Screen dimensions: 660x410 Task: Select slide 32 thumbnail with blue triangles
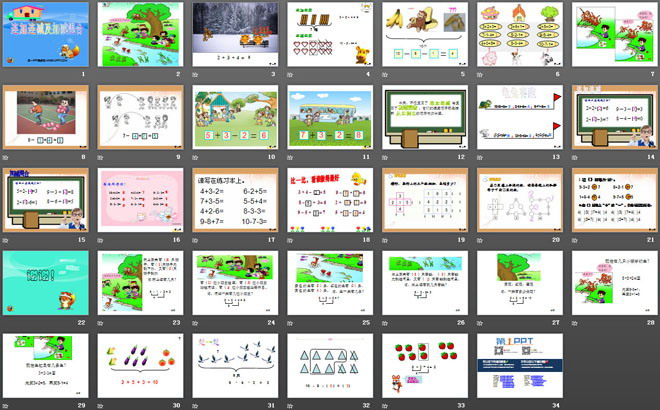point(330,366)
